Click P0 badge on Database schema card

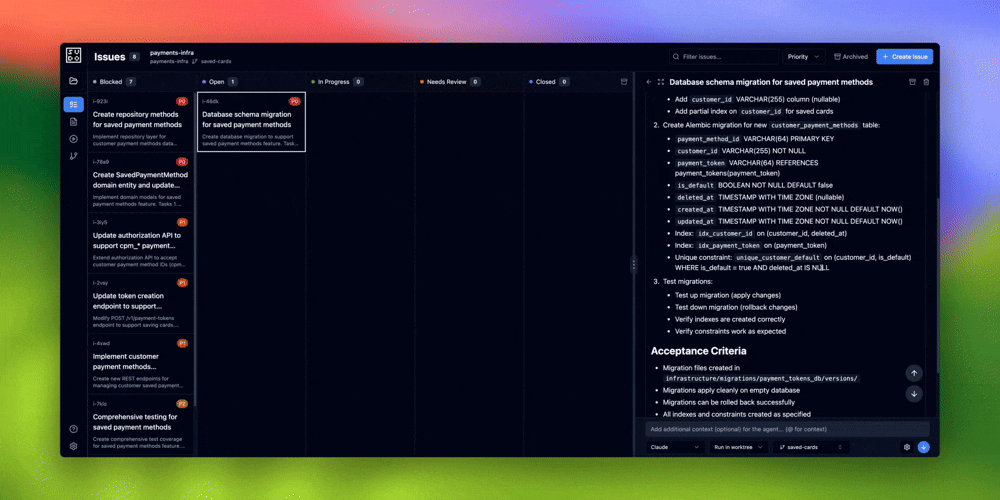tap(294, 101)
